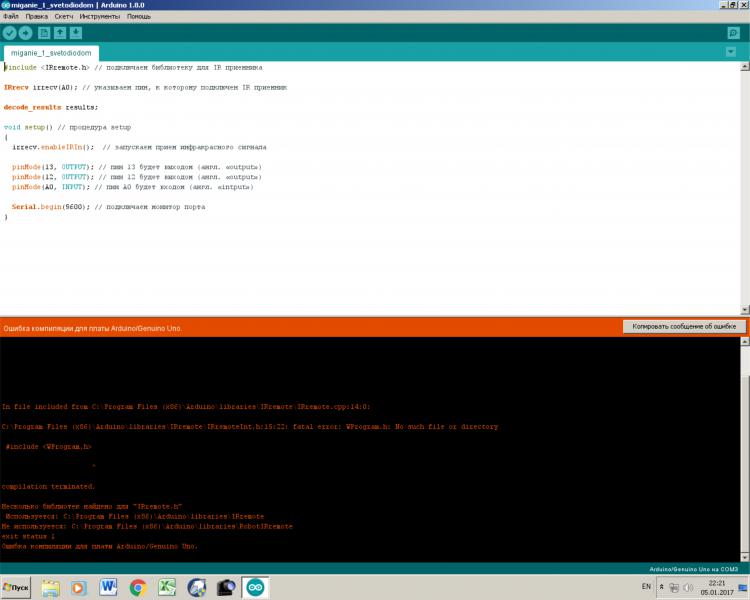Screen dimensions: 750x600
Task: Click the compilation terminated console line
Action: 48,486
